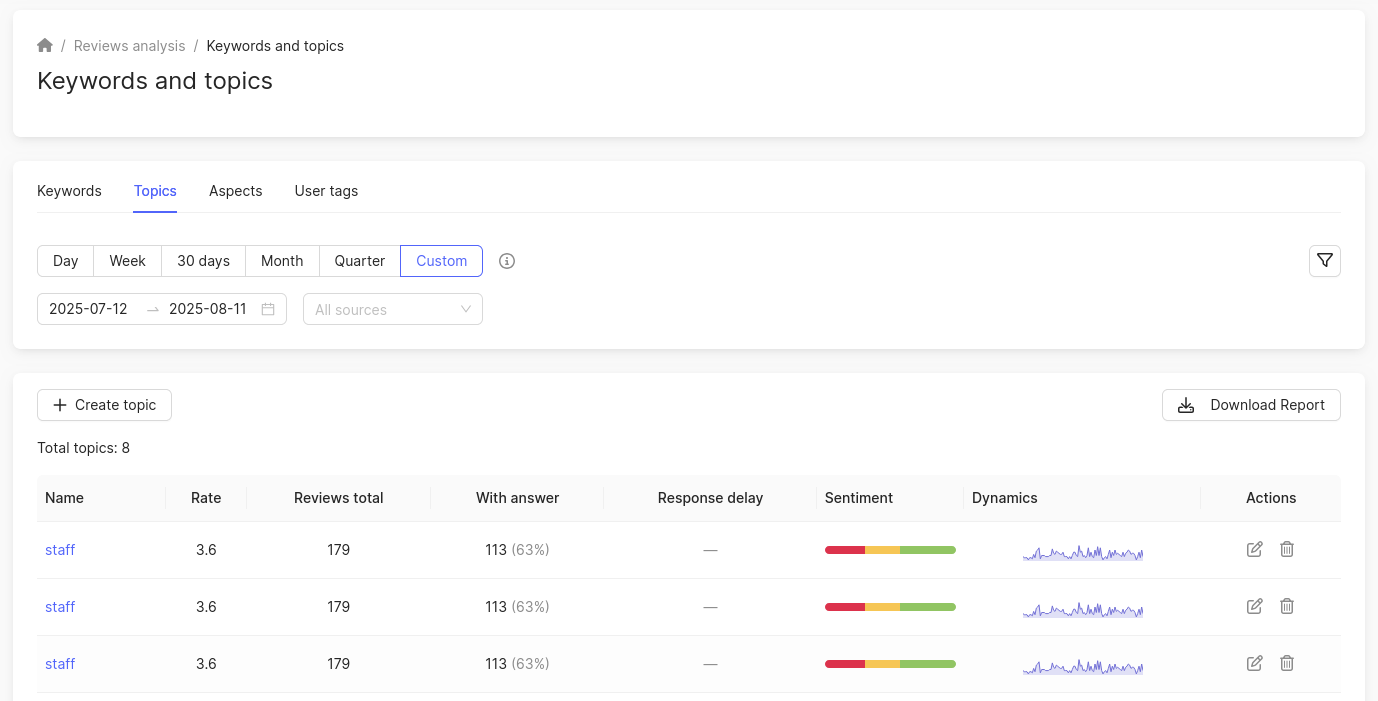The height and width of the screenshot is (701, 1378).
Task: Select the Week period option
Action: pyautogui.click(x=128, y=261)
